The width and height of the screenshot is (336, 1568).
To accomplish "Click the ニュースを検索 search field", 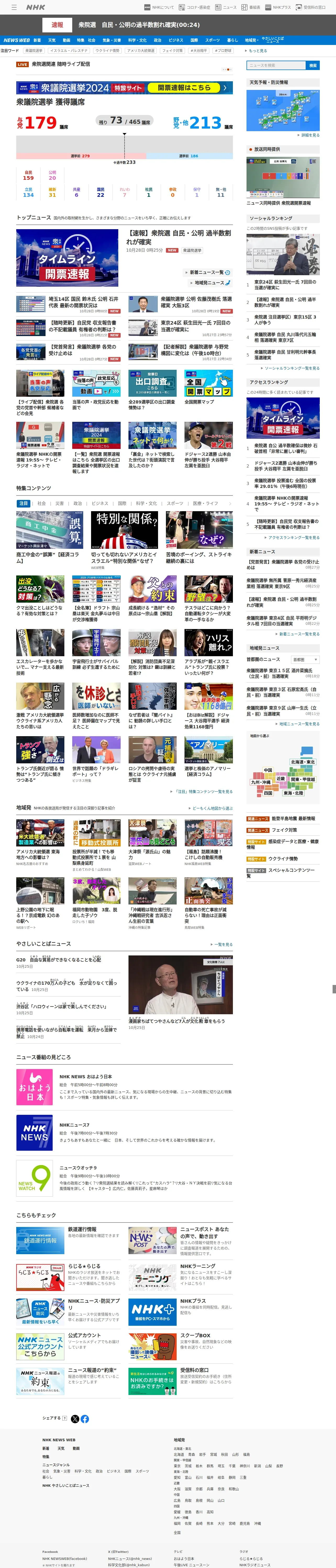I will (x=276, y=65).
